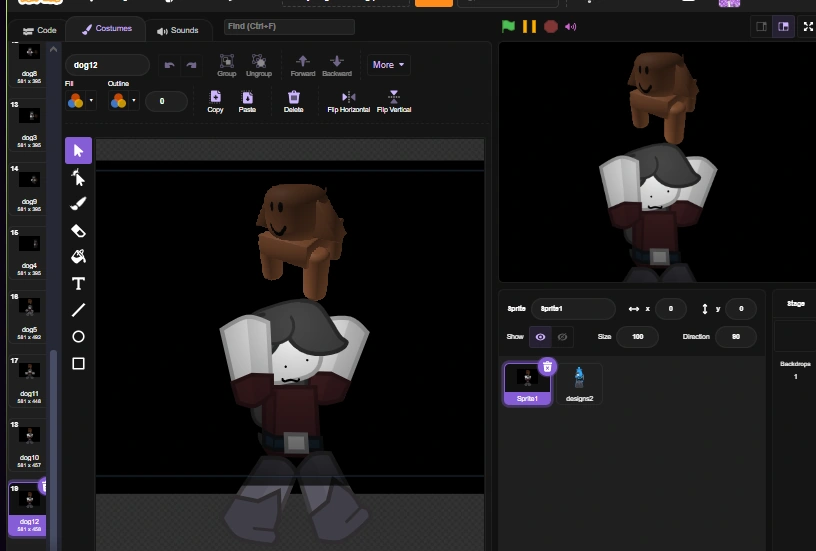
Task: Show the sprite using the eye icon
Action: pyautogui.click(x=540, y=337)
